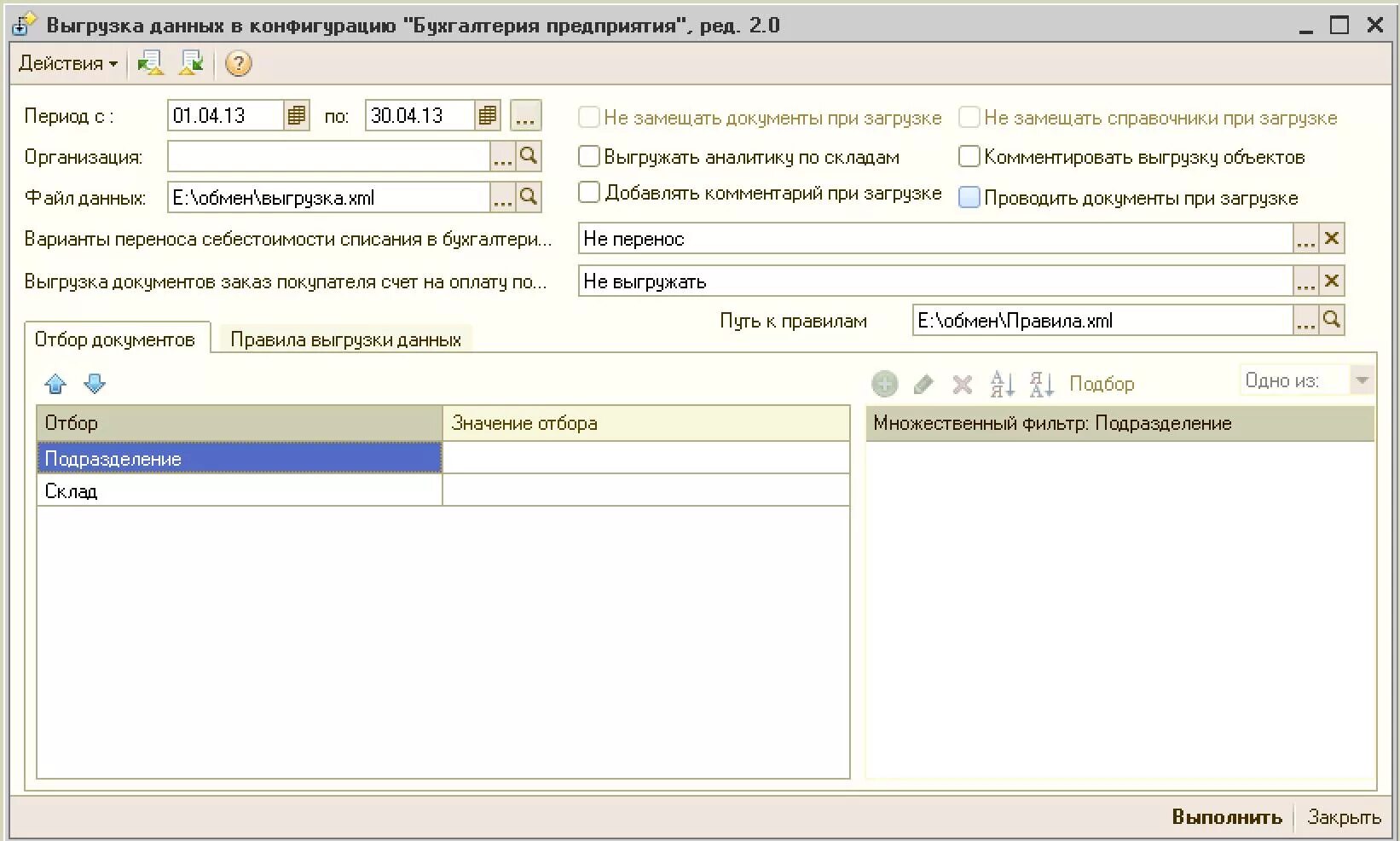Clear the Не перенос field value
1400x841 pixels.
1332,239
